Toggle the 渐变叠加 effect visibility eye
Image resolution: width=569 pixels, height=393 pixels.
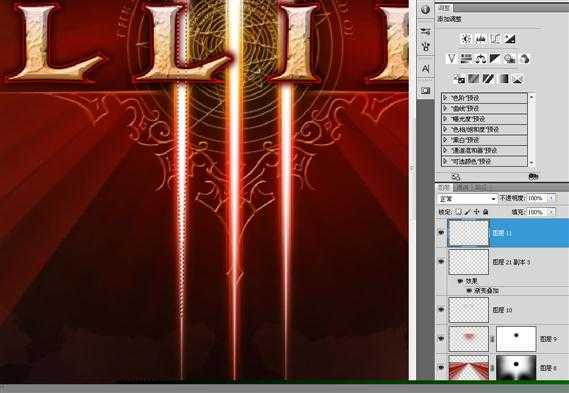tap(468, 291)
